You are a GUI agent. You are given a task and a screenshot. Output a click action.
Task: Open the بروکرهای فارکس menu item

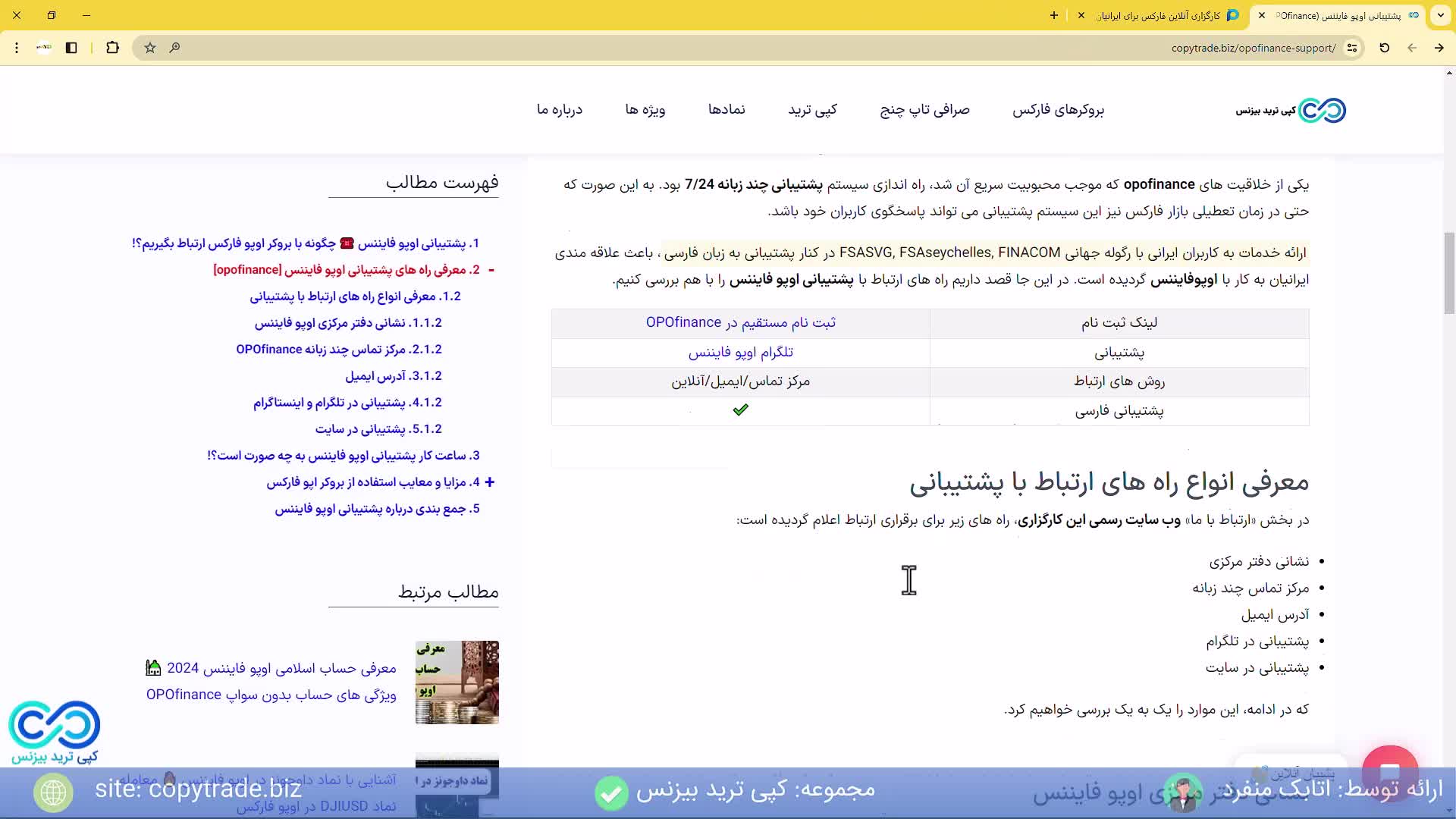tap(1058, 110)
